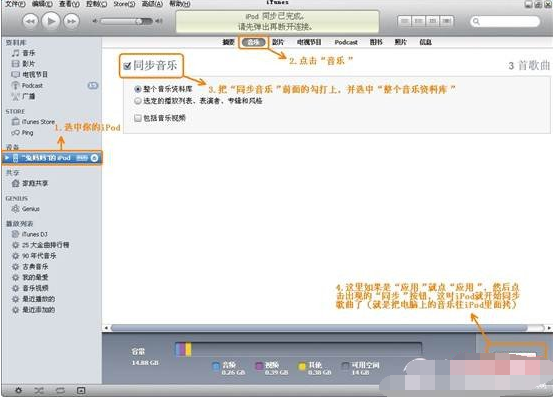This screenshot has width=553, height=398.
Task: Open the 控制(C) menu
Action: pyautogui.click(x=96, y=4)
